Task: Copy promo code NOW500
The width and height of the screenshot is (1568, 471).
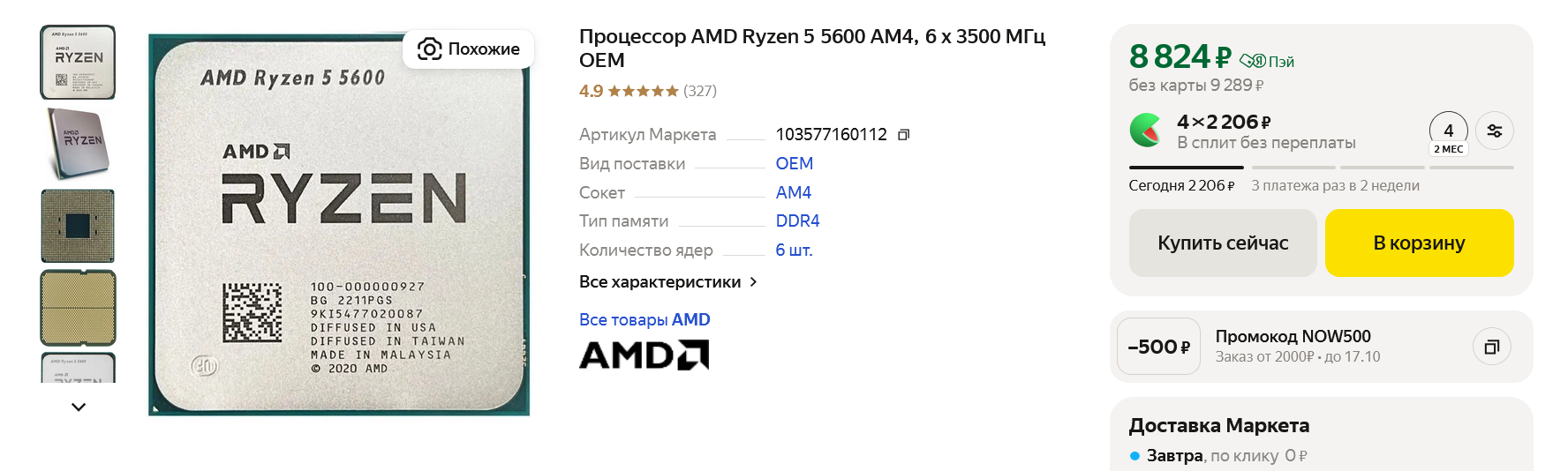Action: [1491, 347]
